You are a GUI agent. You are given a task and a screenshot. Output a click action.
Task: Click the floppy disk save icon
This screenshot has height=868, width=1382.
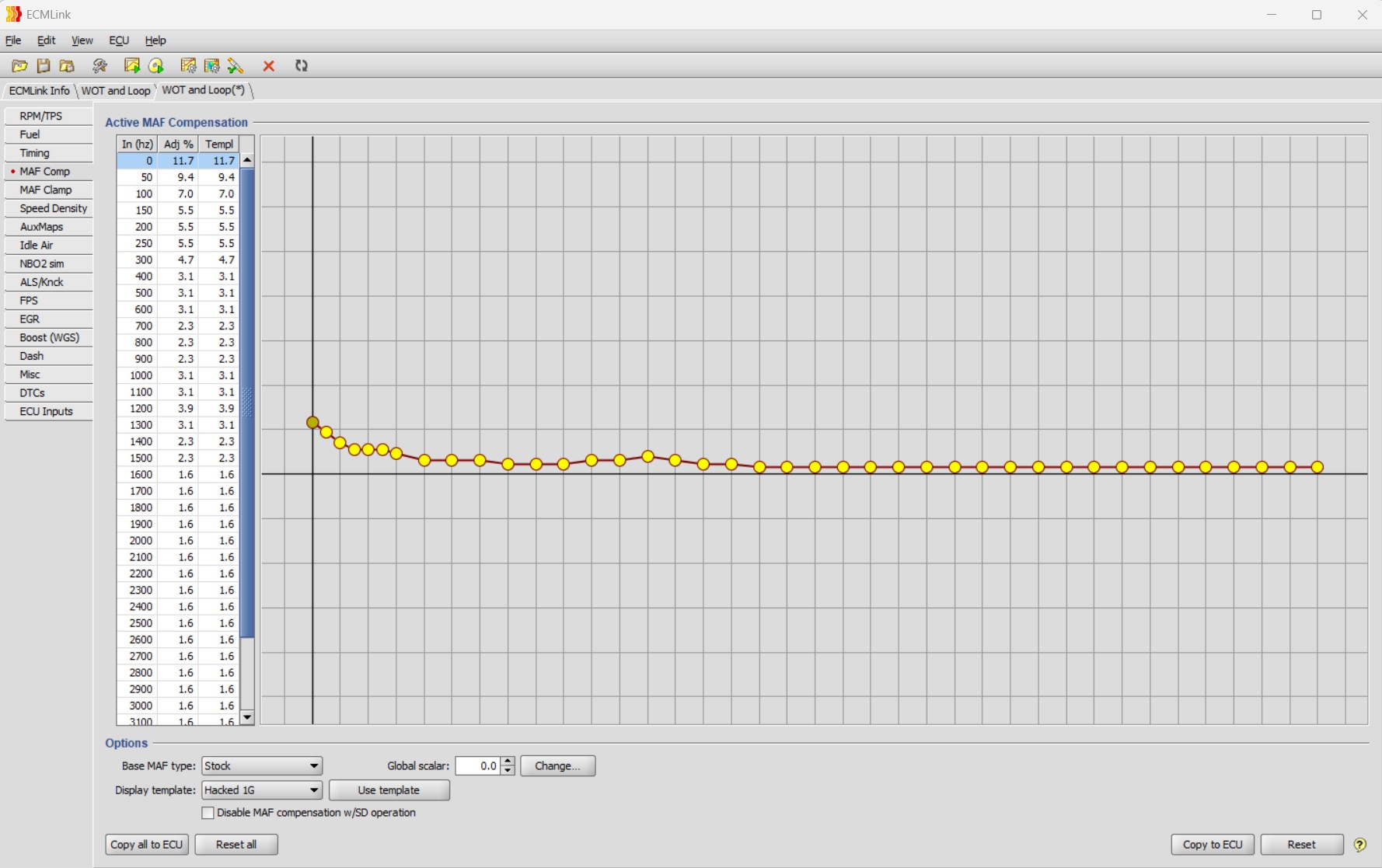pos(44,66)
